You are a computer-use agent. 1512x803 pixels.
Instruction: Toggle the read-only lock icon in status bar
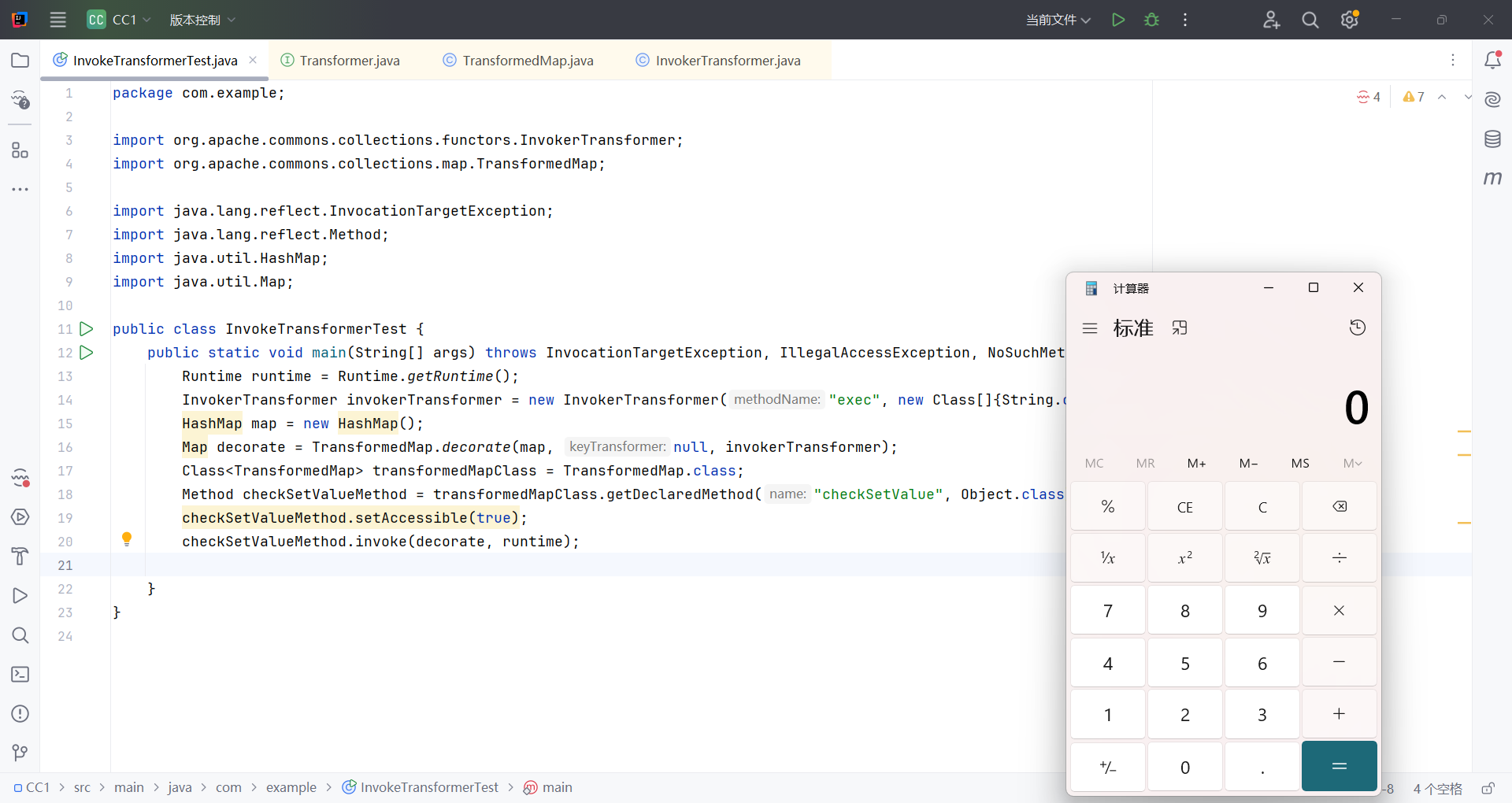1488,788
